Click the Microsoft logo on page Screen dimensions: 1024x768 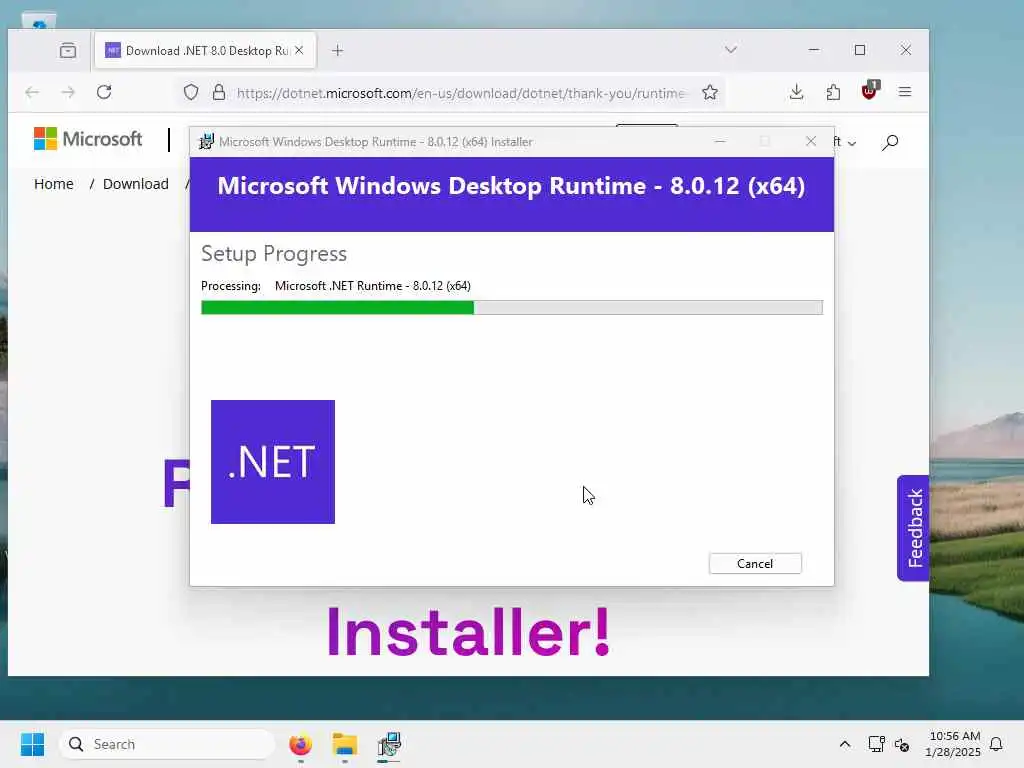coord(88,139)
